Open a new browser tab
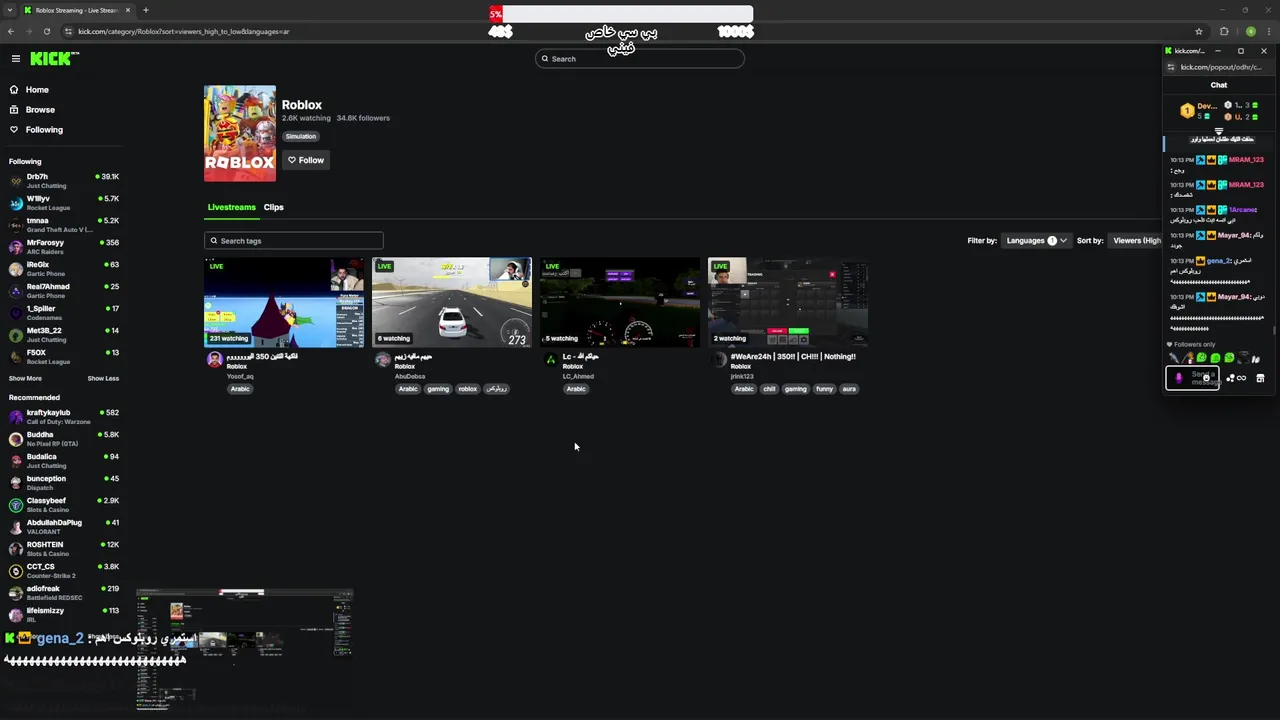This screenshot has height=720, width=1280. coord(145,10)
